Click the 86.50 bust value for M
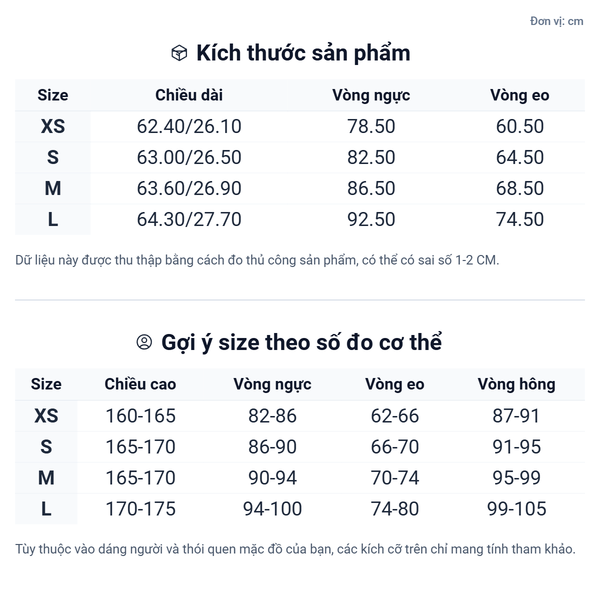This screenshot has width=600, height=600. point(371,189)
